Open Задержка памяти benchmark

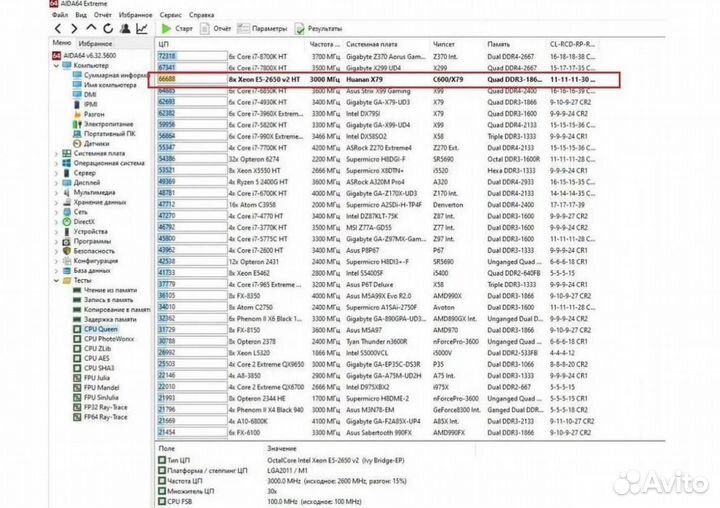tap(105, 319)
